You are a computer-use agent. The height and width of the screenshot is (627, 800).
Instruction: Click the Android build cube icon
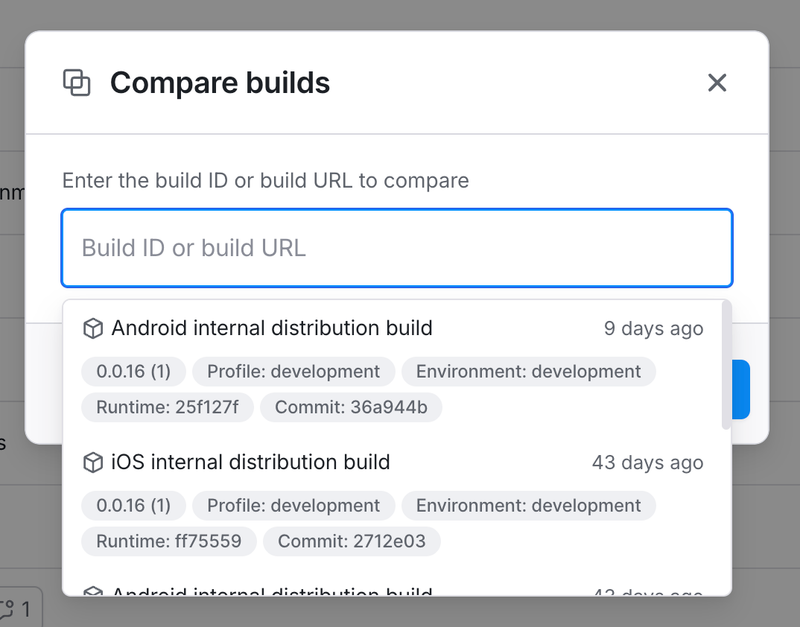(x=93, y=329)
